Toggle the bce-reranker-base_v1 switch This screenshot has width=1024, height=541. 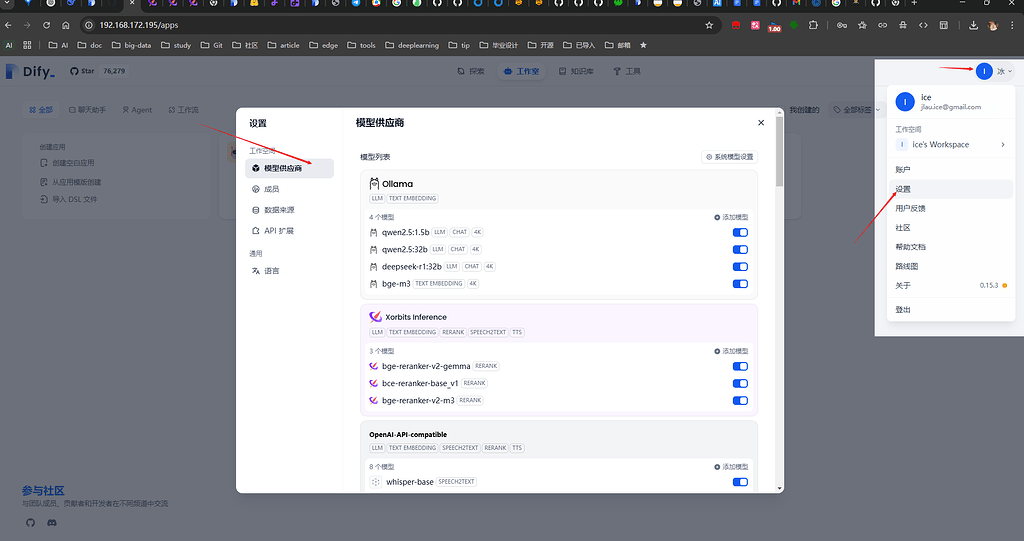coord(740,384)
